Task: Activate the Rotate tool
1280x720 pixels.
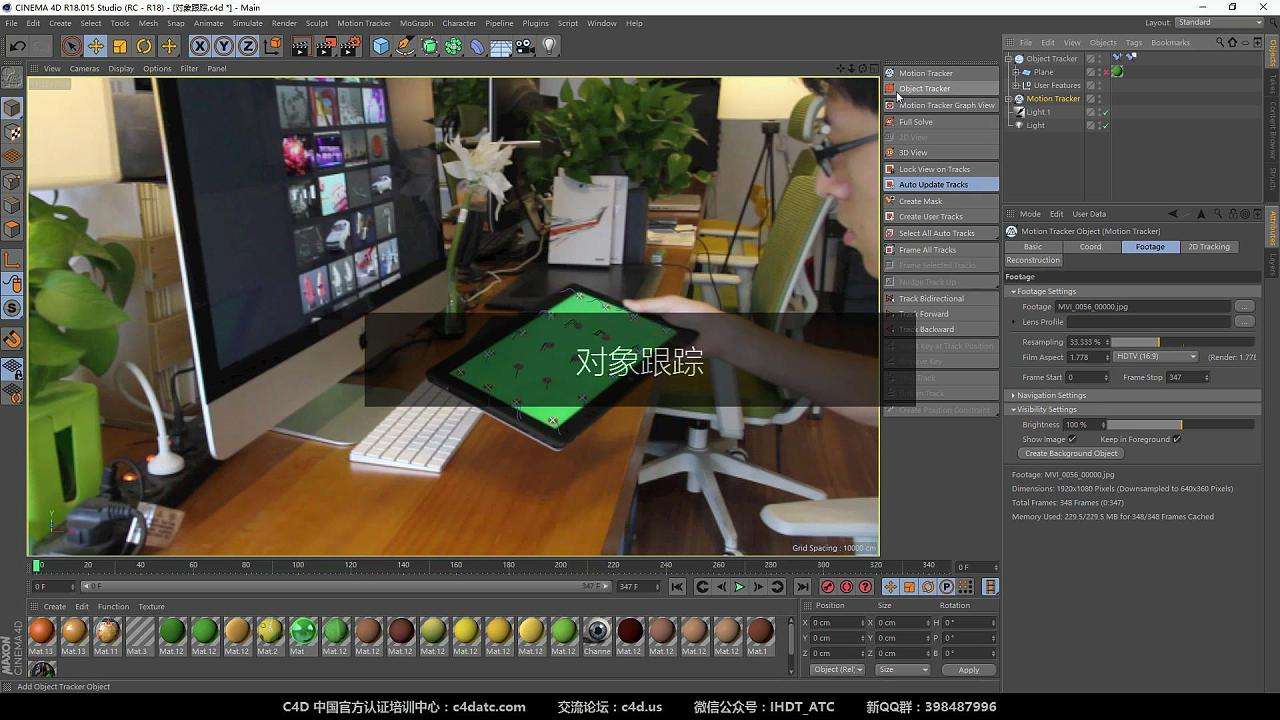Action: pyautogui.click(x=144, y=46)
